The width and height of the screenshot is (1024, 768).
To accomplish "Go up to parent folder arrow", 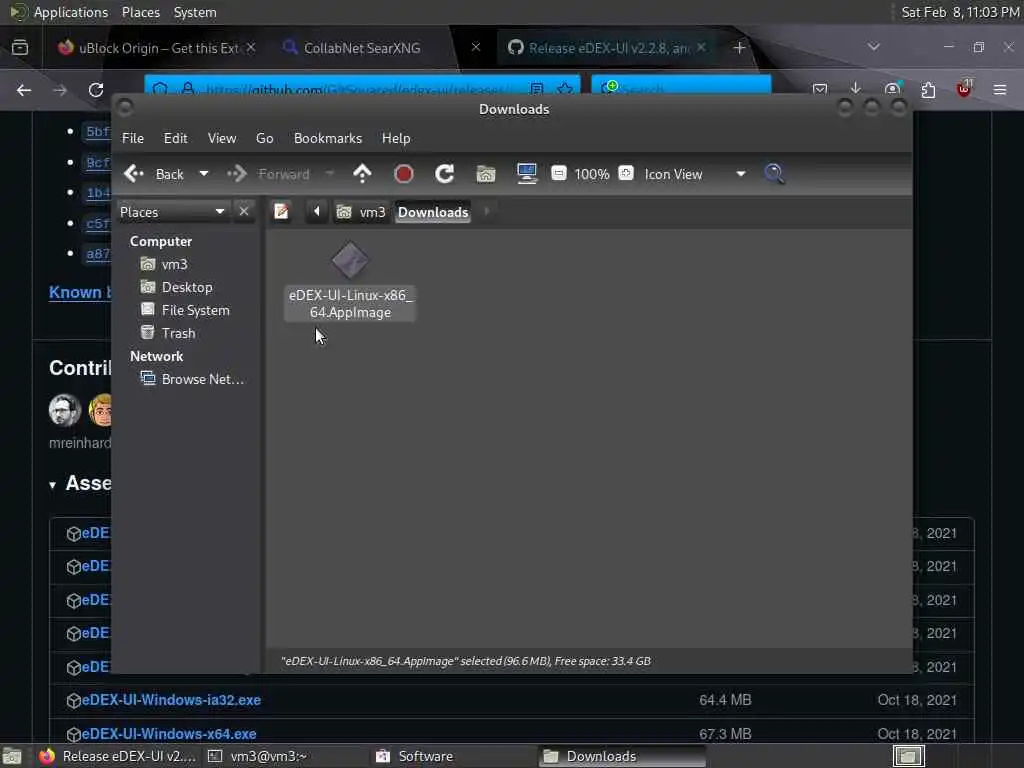I will tap(362, 174).
